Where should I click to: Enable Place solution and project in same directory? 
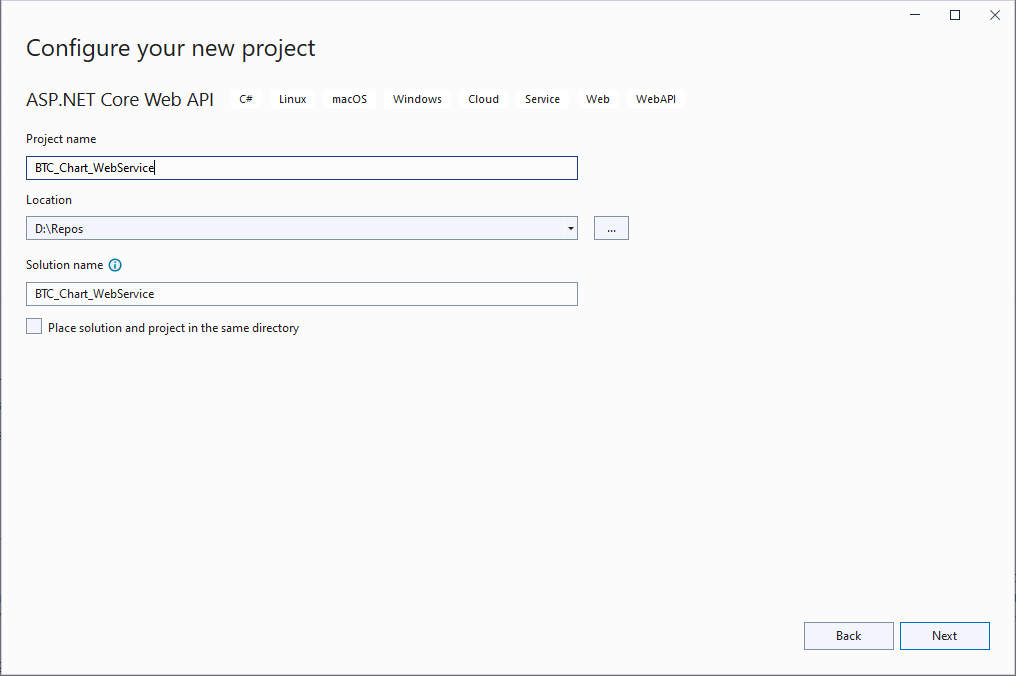click(34, 326)
